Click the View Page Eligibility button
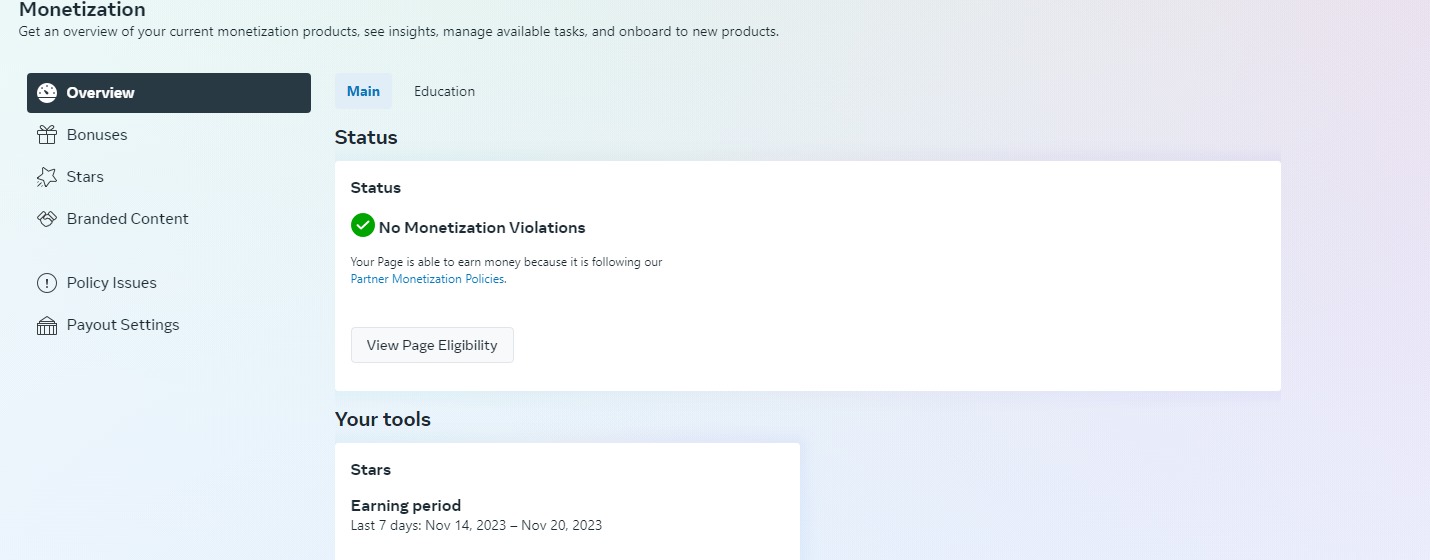1430x560 pixels. 432,345
